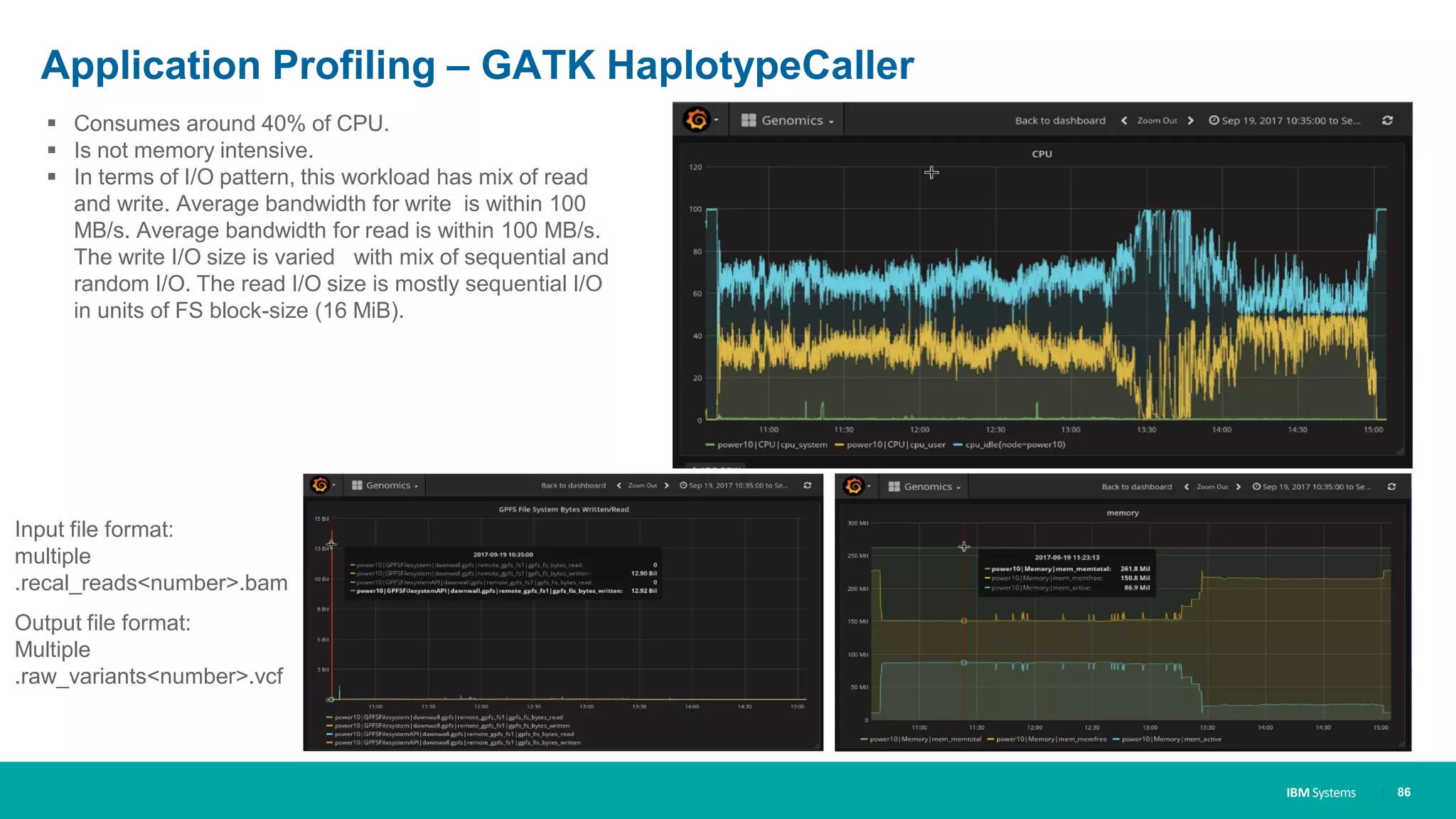Click Back to dashboard in memory panel
Screen dimensions: 1456x819
1137,487
